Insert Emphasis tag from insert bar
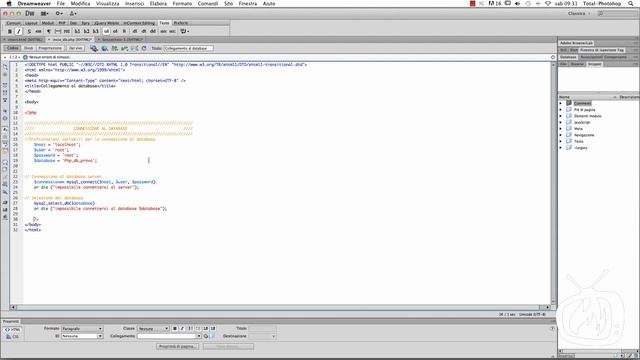 pyautogui.click(x=38, y=31)
